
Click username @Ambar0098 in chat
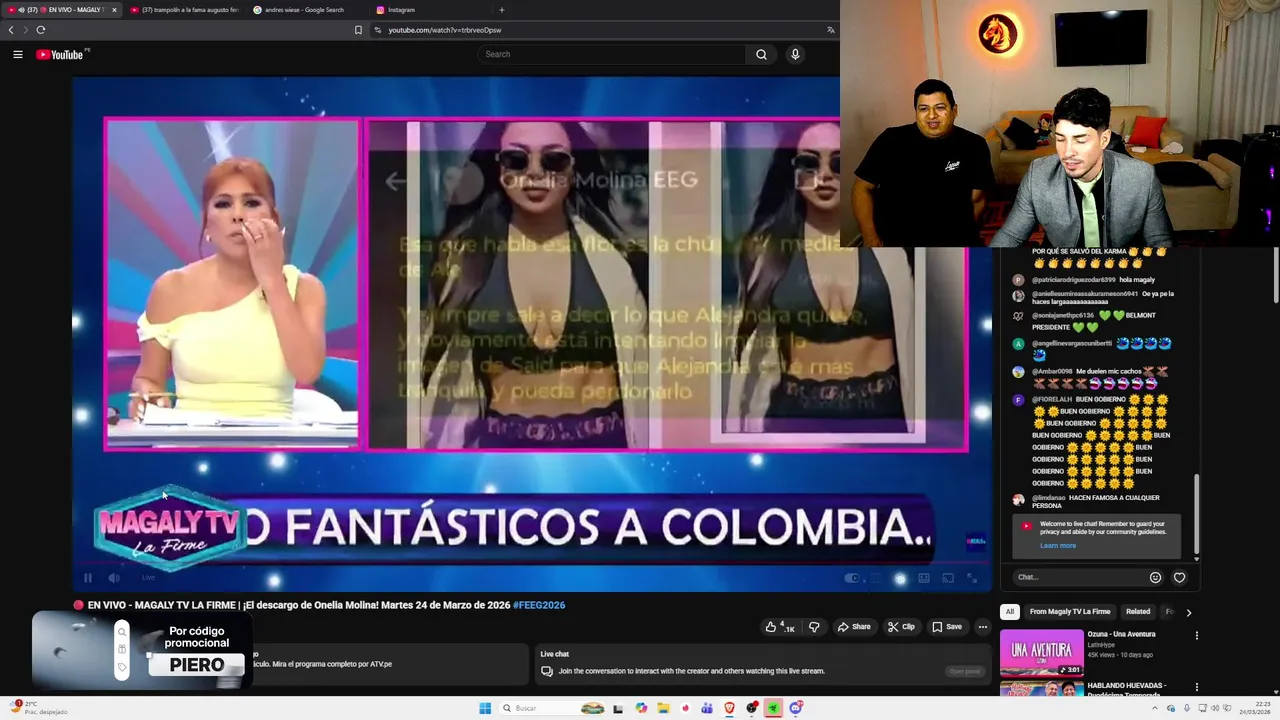1052,371
